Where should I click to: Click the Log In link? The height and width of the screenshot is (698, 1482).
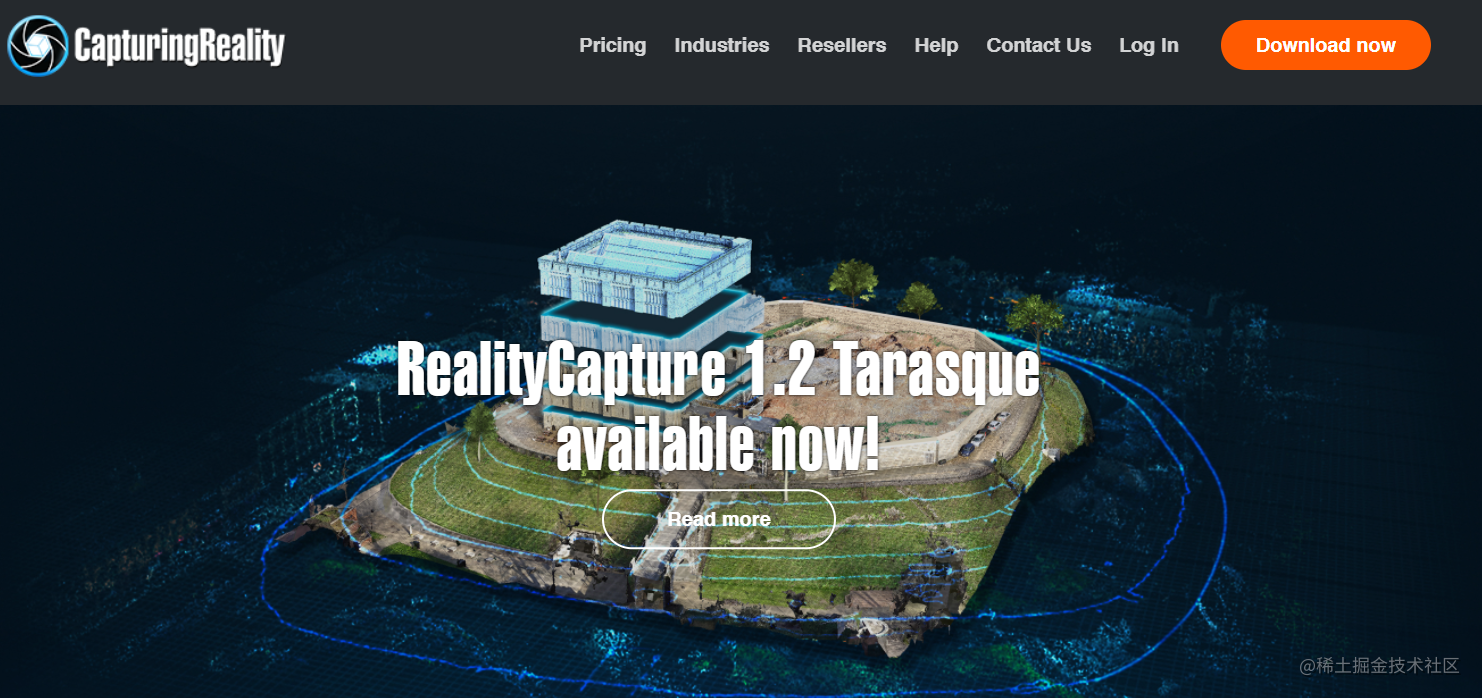point(1149,45)
